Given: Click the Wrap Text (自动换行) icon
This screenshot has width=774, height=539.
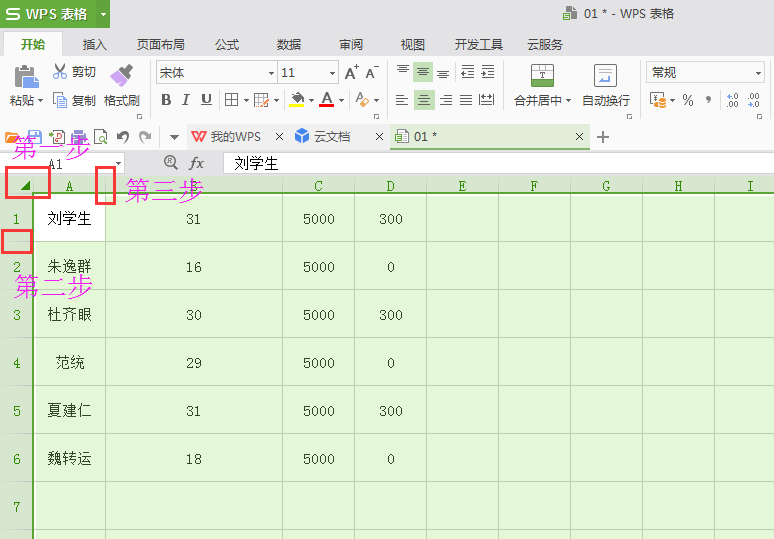Looking at the screenshot, I should tap(605, 76).
